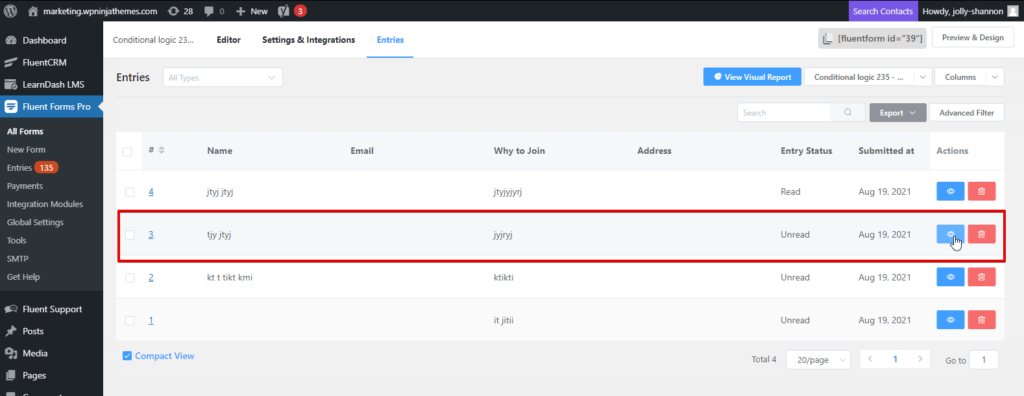The image size is (1024, 396).
Task: Select pagination page 1
Action: [895, 359]
